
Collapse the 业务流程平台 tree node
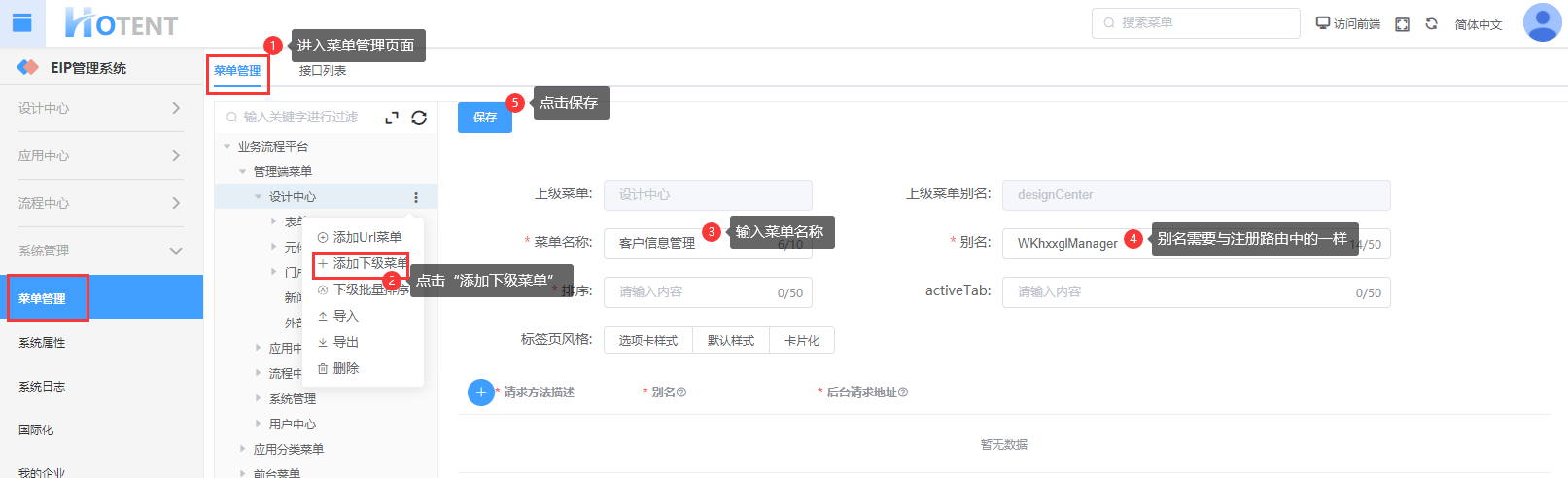[x=227, y=147]
